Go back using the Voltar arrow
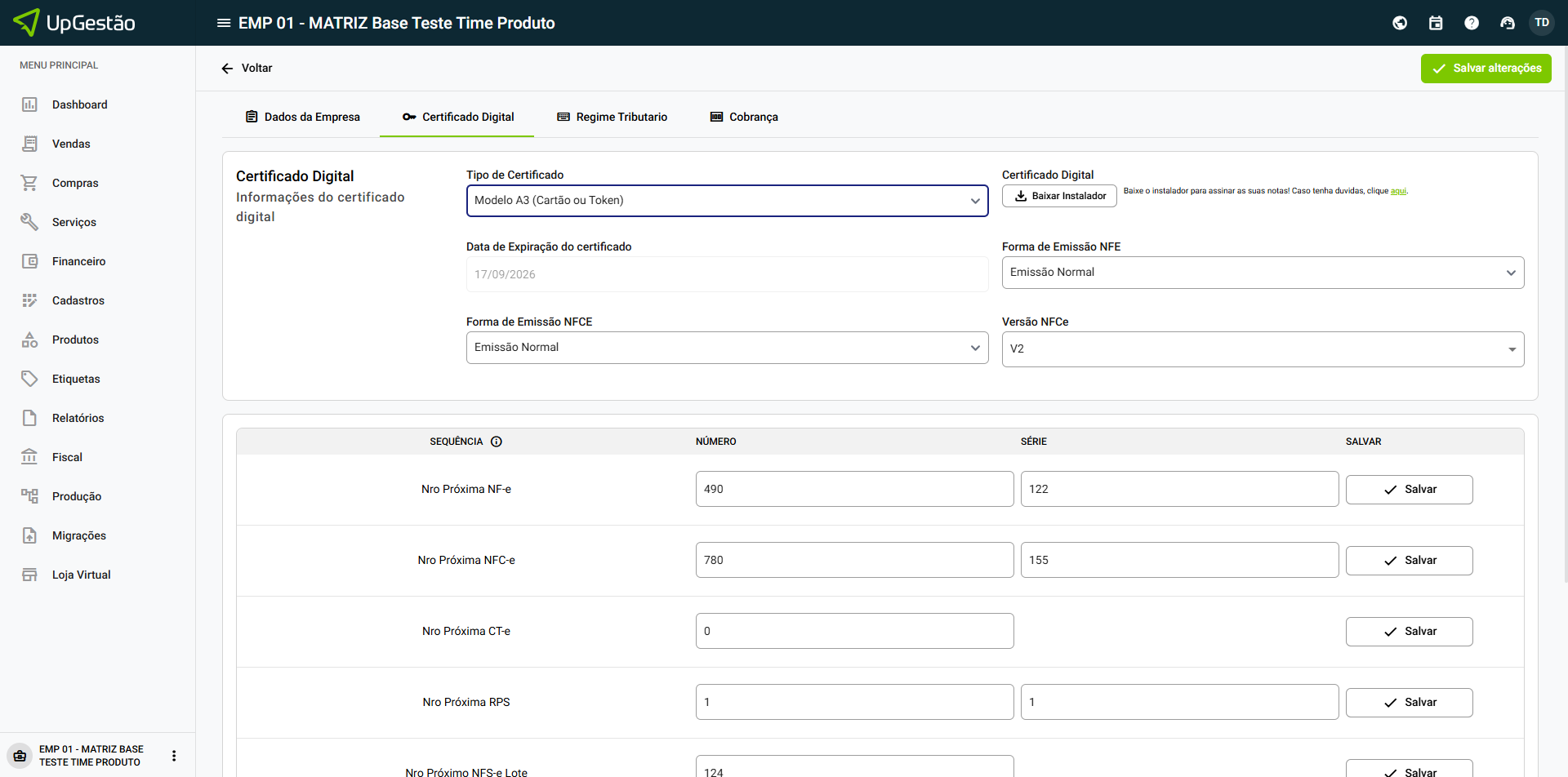Viewport: 1568px width, 777px height. (228, 69)
